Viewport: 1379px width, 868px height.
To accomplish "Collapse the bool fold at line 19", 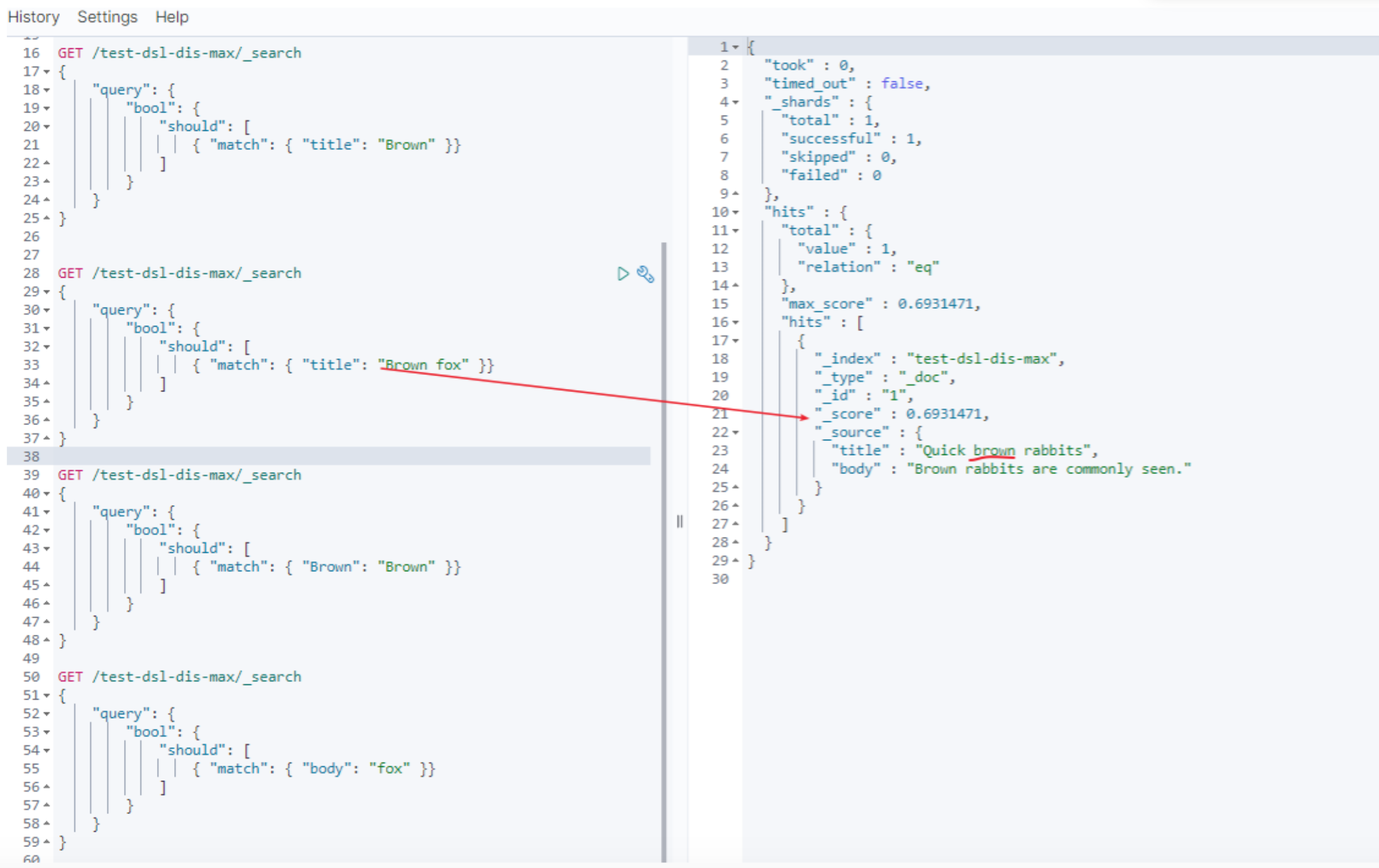I will 46,109.
